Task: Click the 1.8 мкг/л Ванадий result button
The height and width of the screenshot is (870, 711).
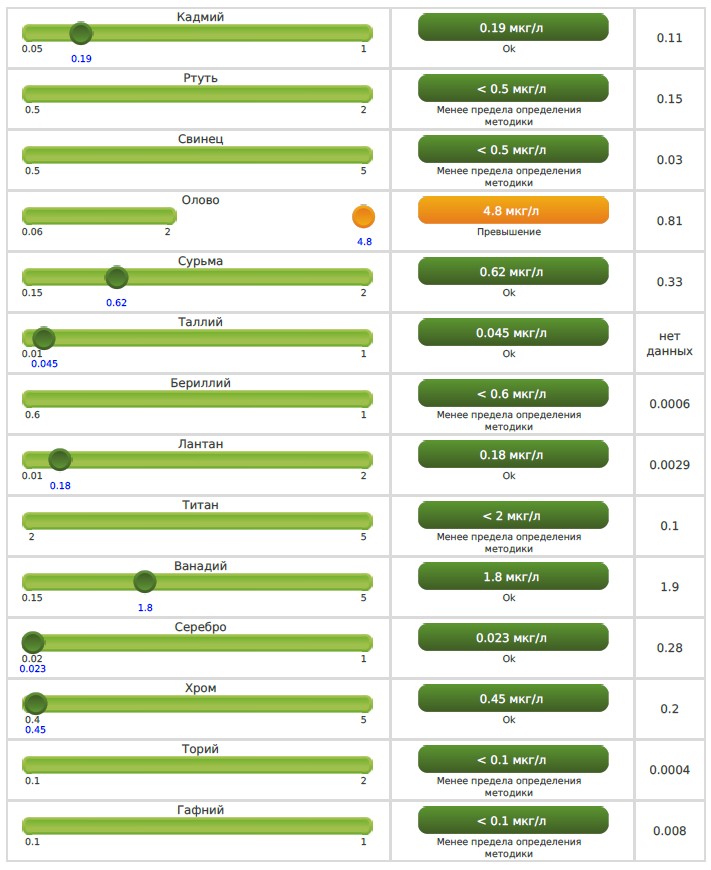Action: (513, 577)
